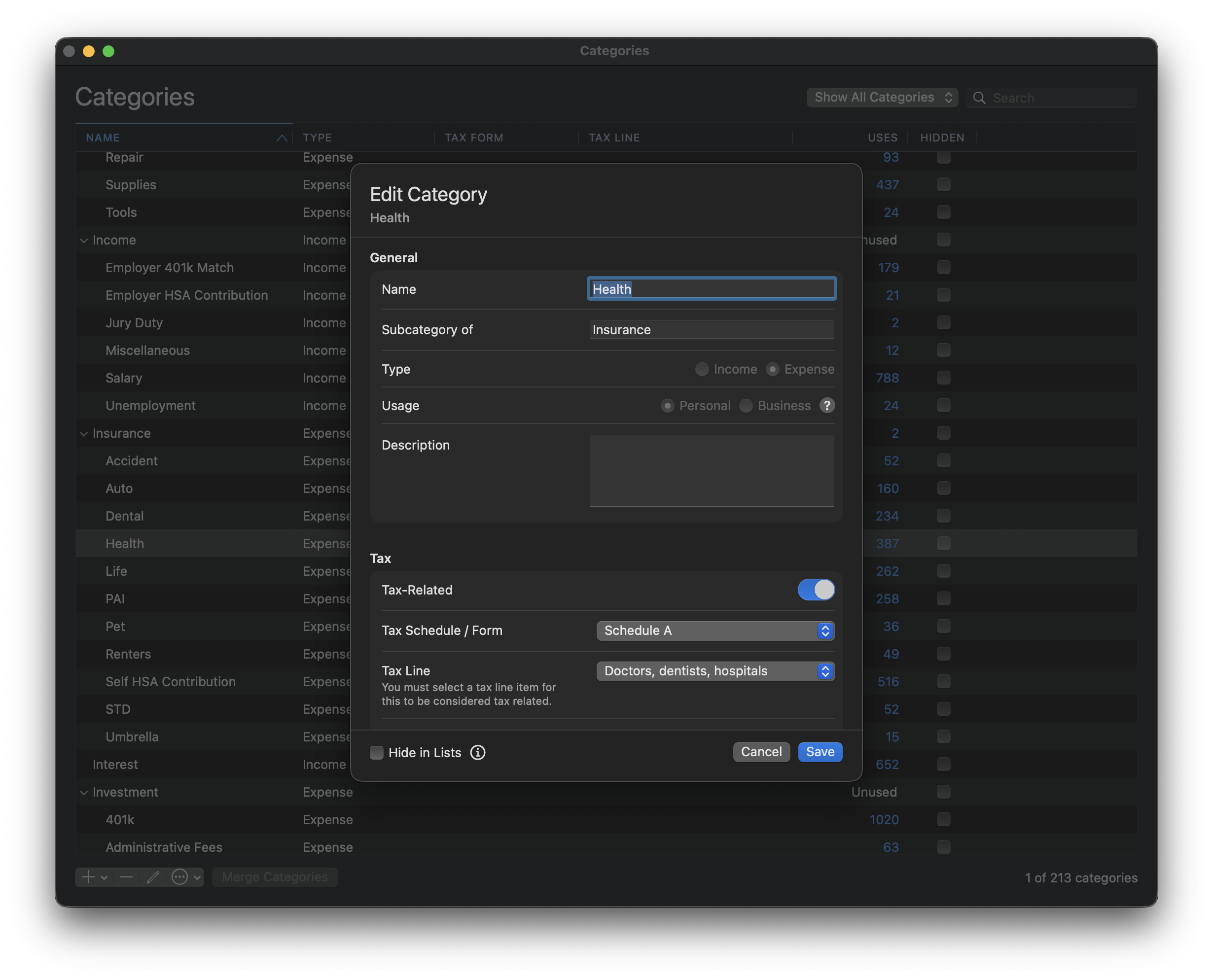This screenshot has width=1213, height=980.
Task: Open the Tax Line dropdown
Action: (715, 670)
